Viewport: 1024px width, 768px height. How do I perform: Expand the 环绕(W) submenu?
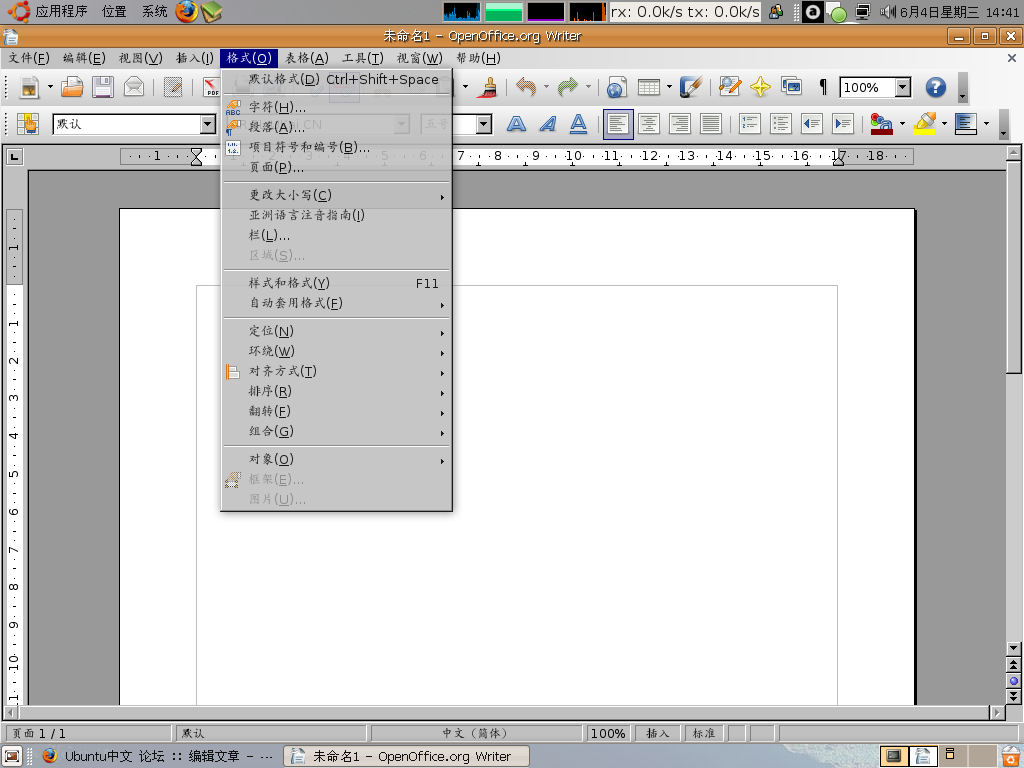click(x=336, y=351)
